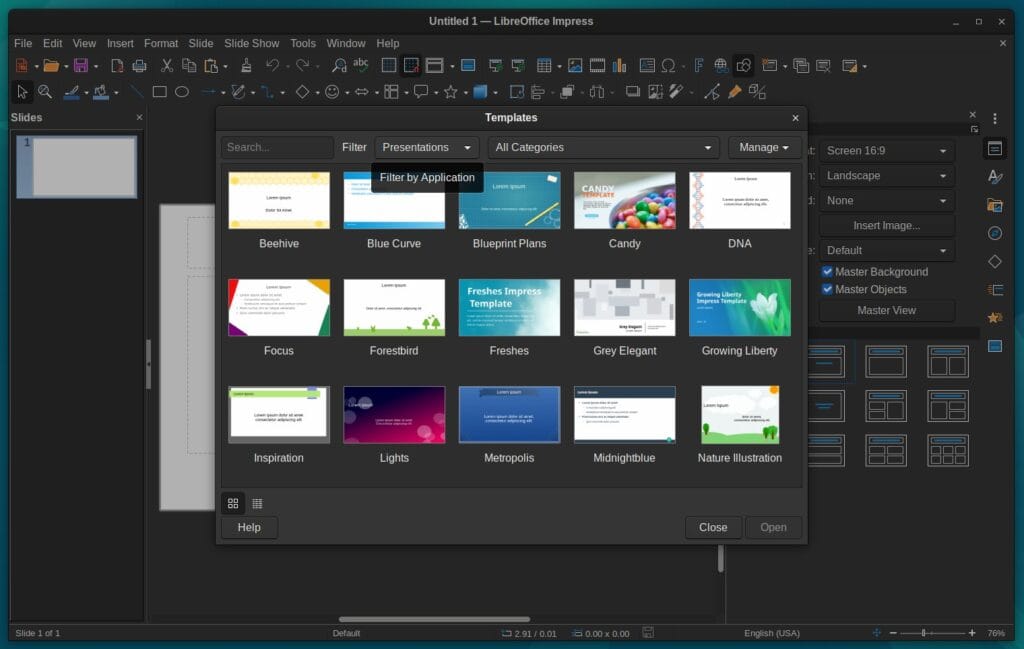Select the Ellipse drawing tool

point(183,92)
